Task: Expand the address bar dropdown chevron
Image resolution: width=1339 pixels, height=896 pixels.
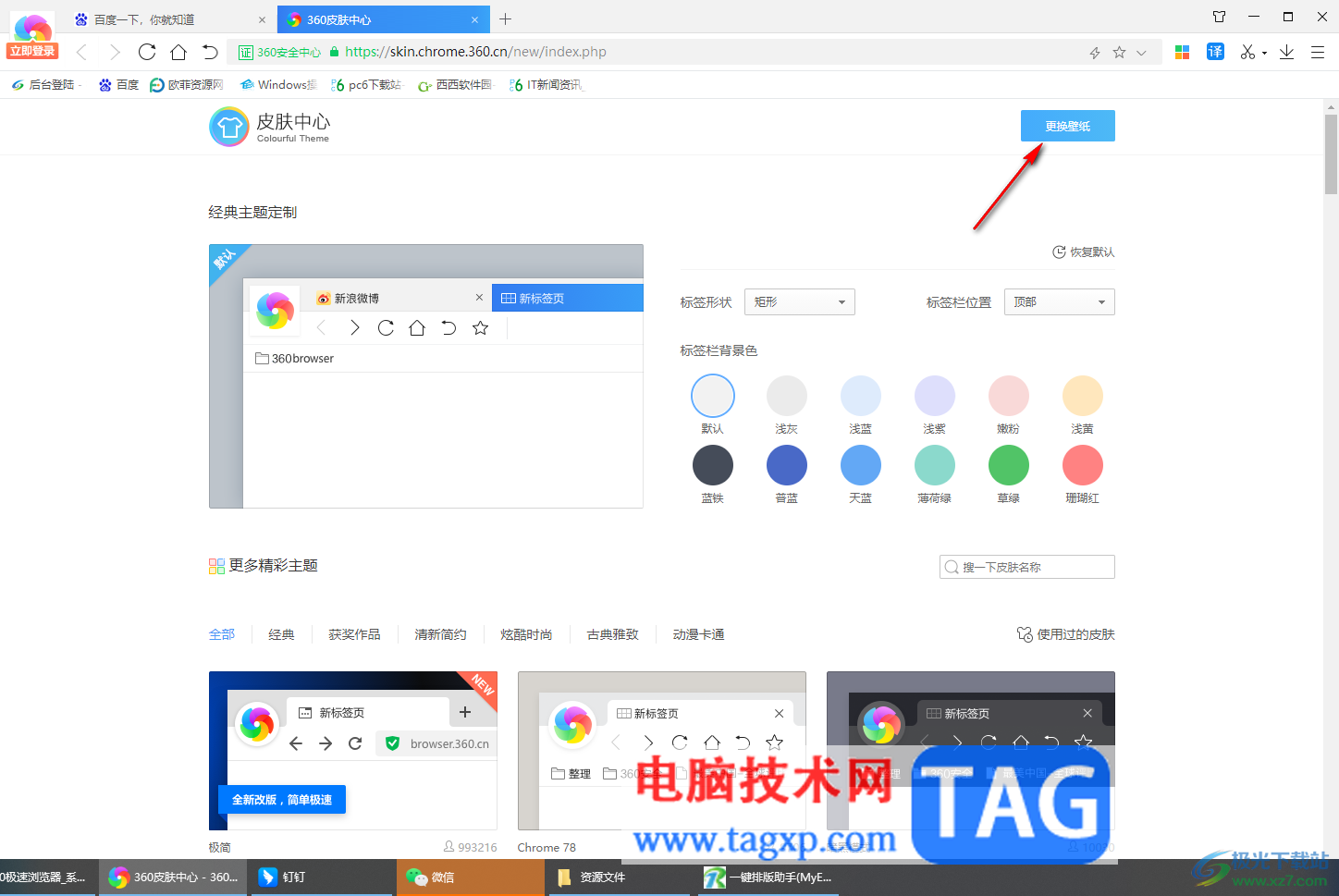Action: click(1141, 53)
